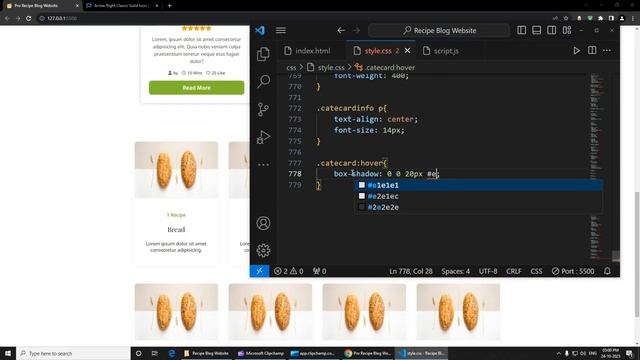
Task: Show errors and warnings count
Action: click(x=289, y=271)
